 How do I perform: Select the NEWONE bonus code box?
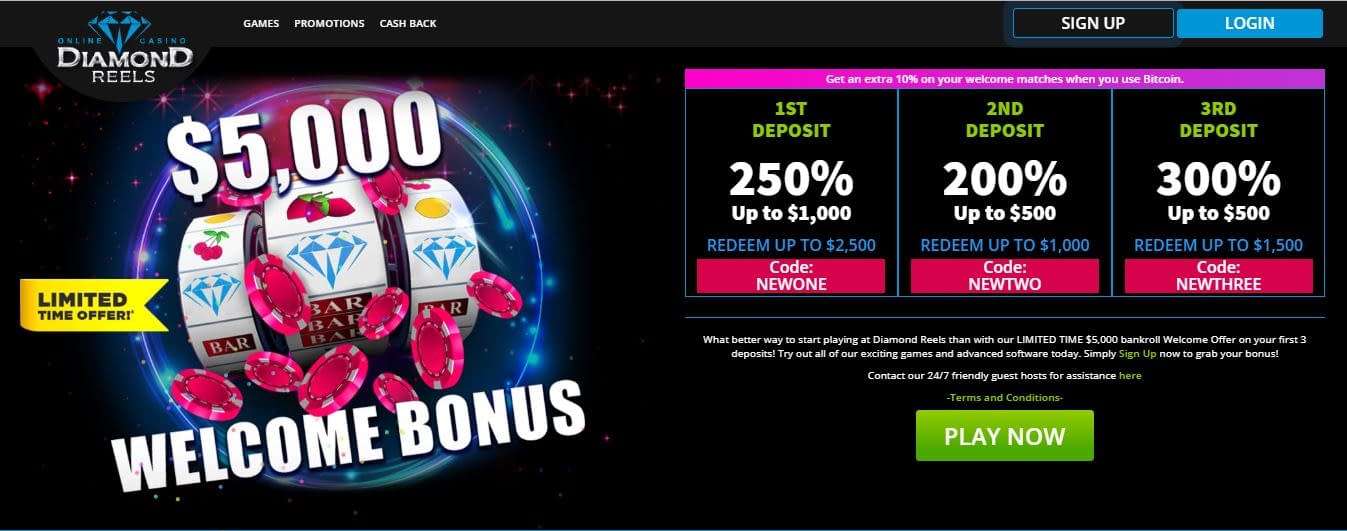pos(791,276)
